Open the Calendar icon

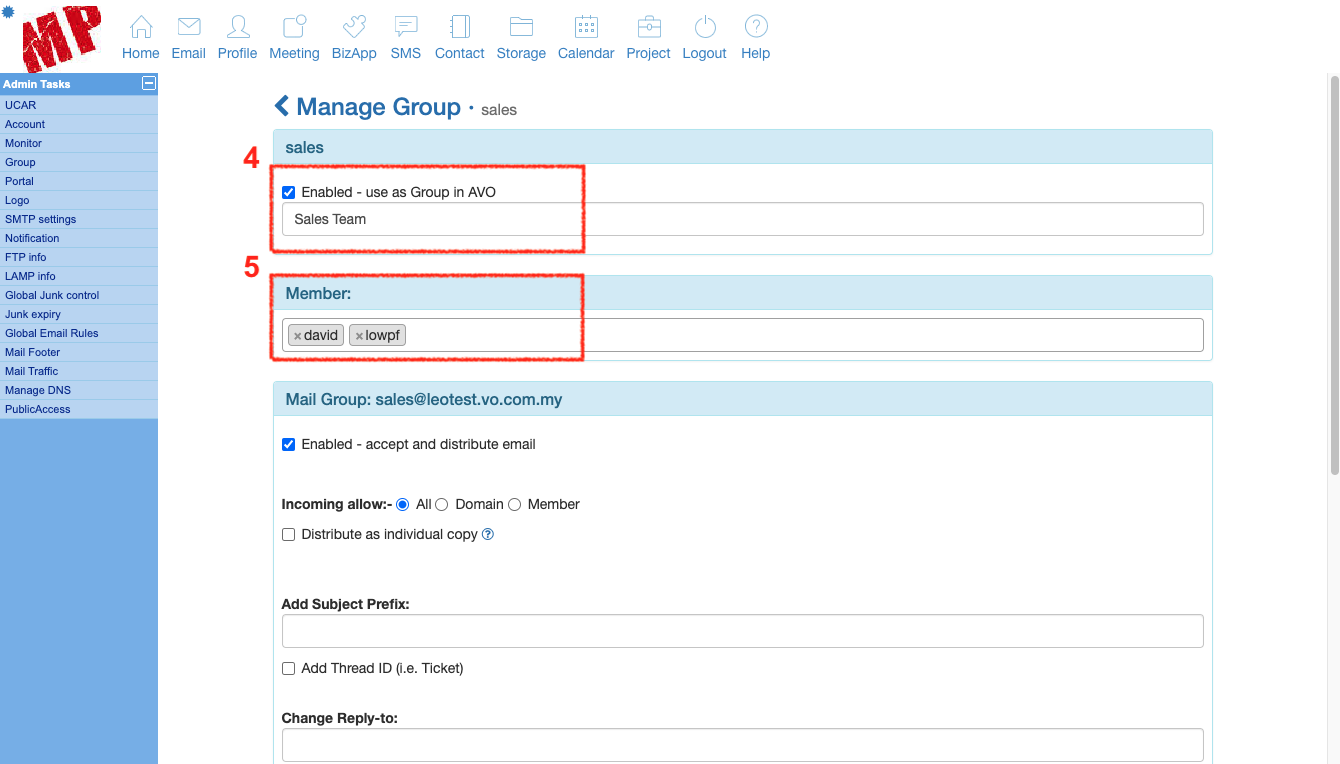[586, 27]
